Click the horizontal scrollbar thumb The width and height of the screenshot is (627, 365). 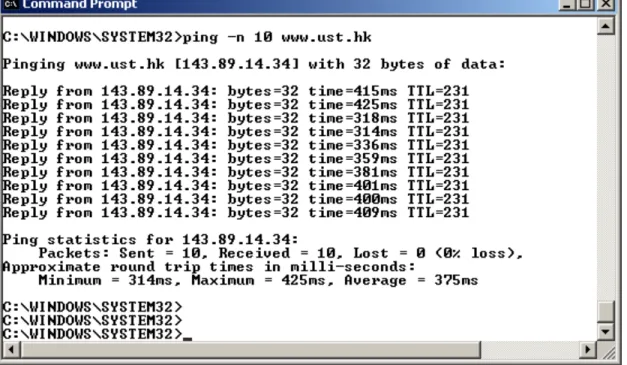[x=250, y=350]
